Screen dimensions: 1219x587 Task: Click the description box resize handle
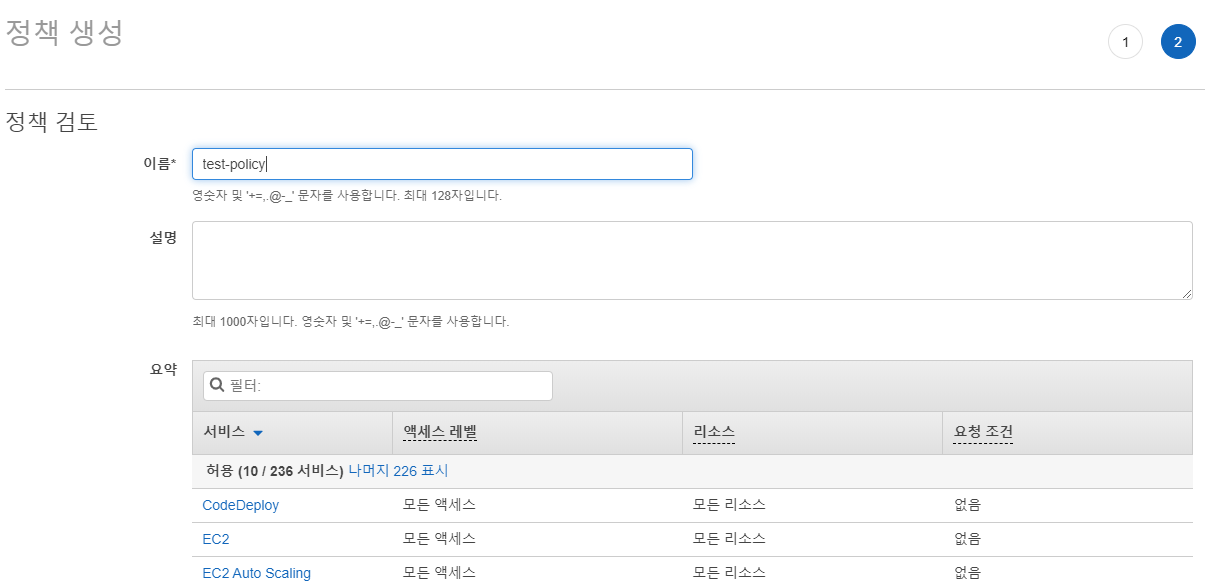pos(1187,294)
